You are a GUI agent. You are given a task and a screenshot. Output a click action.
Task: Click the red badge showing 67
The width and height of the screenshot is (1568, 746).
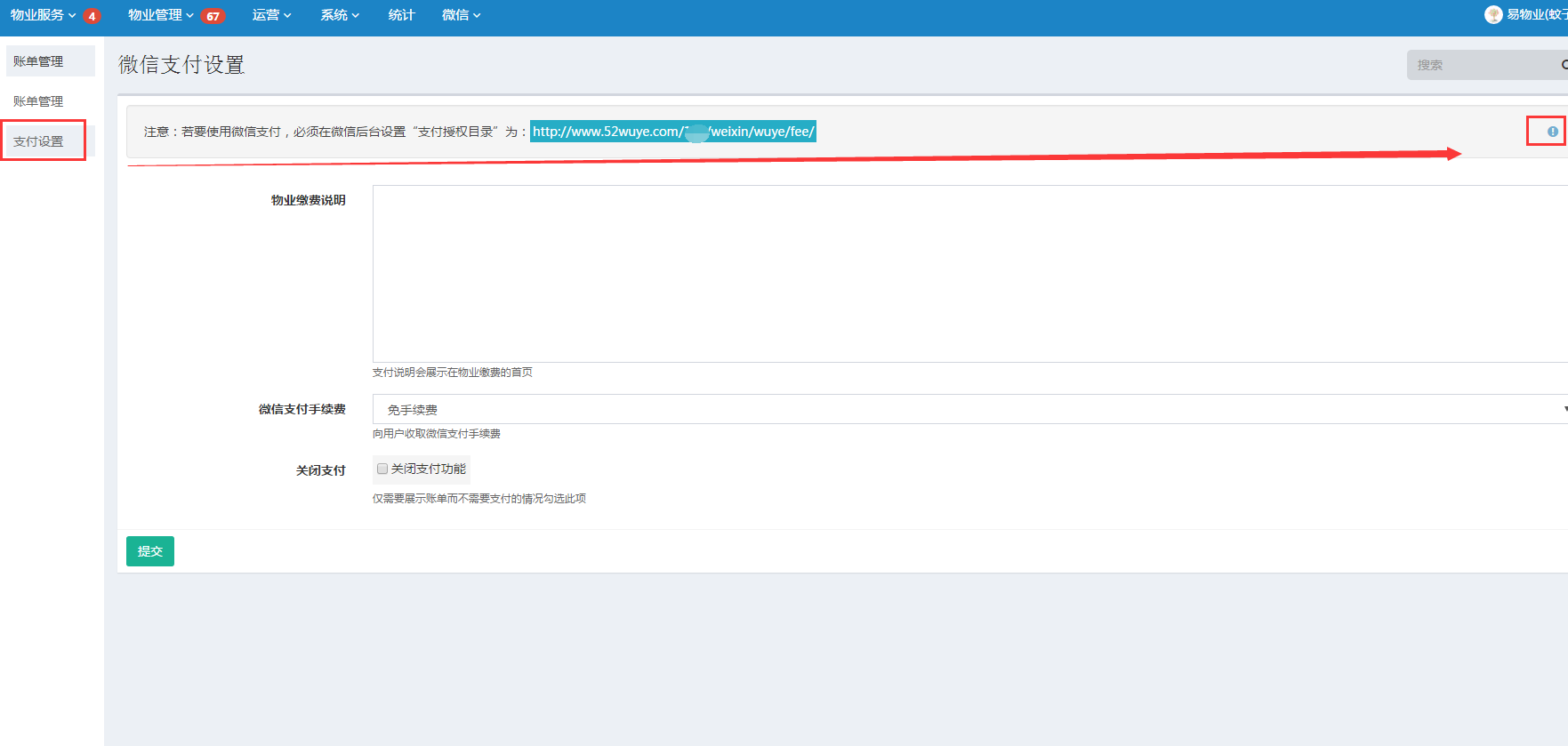pos(213,16)
